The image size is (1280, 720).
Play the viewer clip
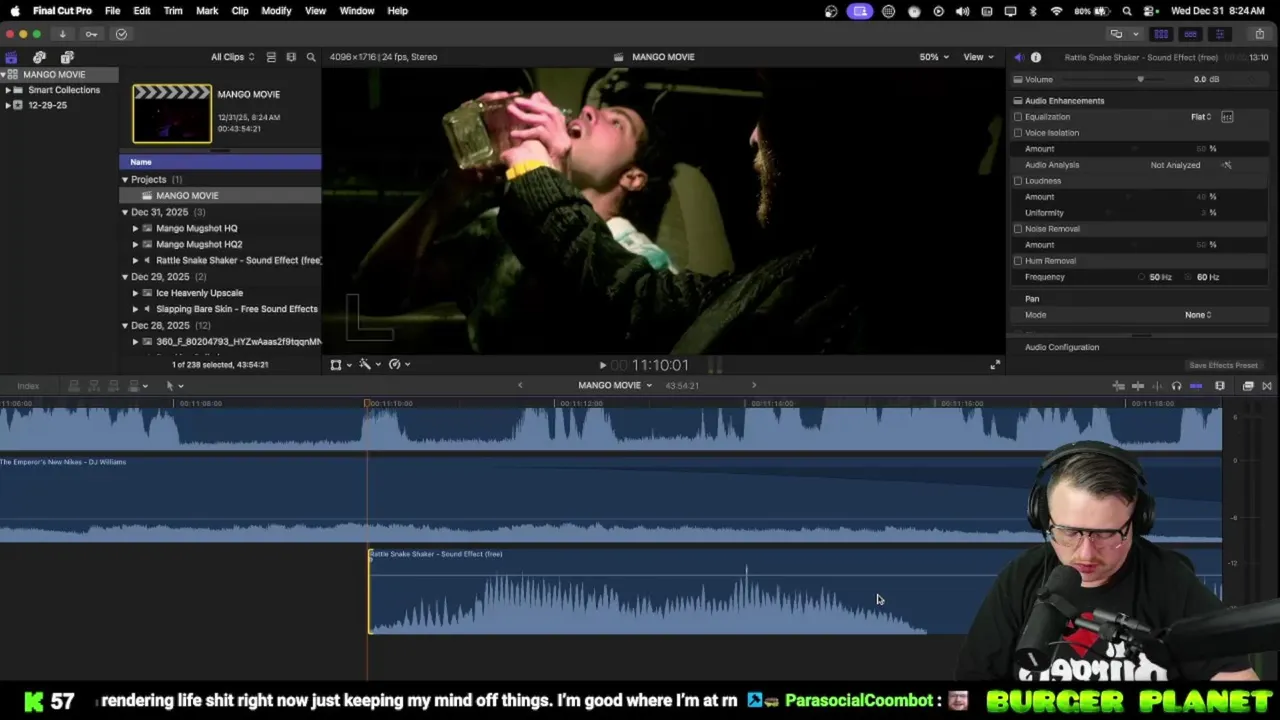tap(602, 366)
